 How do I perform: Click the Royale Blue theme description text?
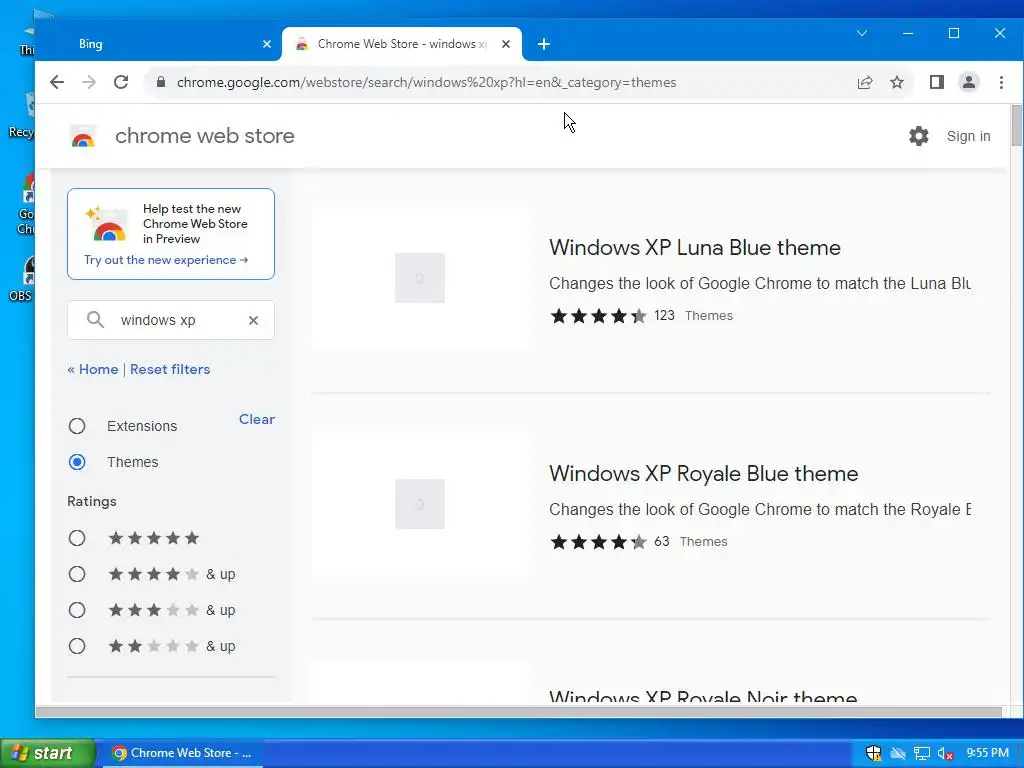pyautogui.click(x=760, y=509)
